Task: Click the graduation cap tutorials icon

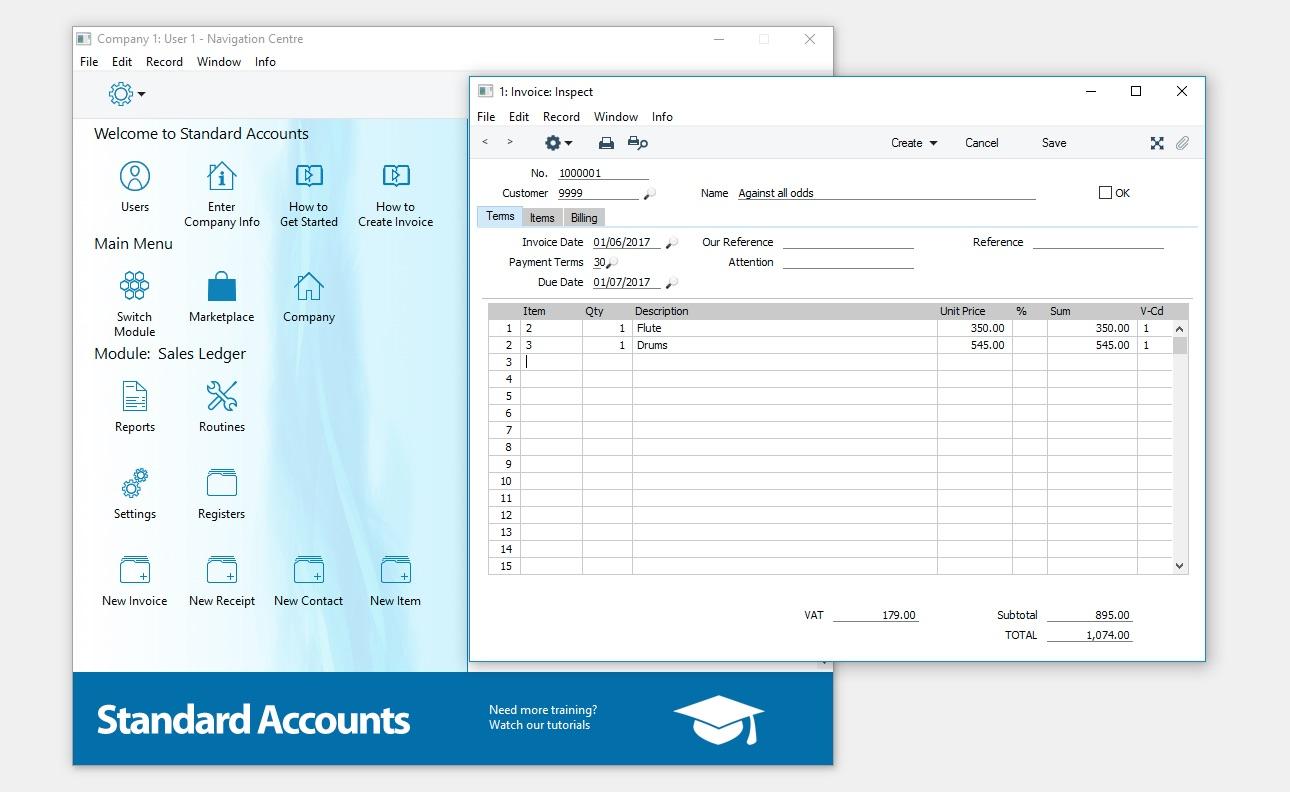Action: click(x=719, y=719)
